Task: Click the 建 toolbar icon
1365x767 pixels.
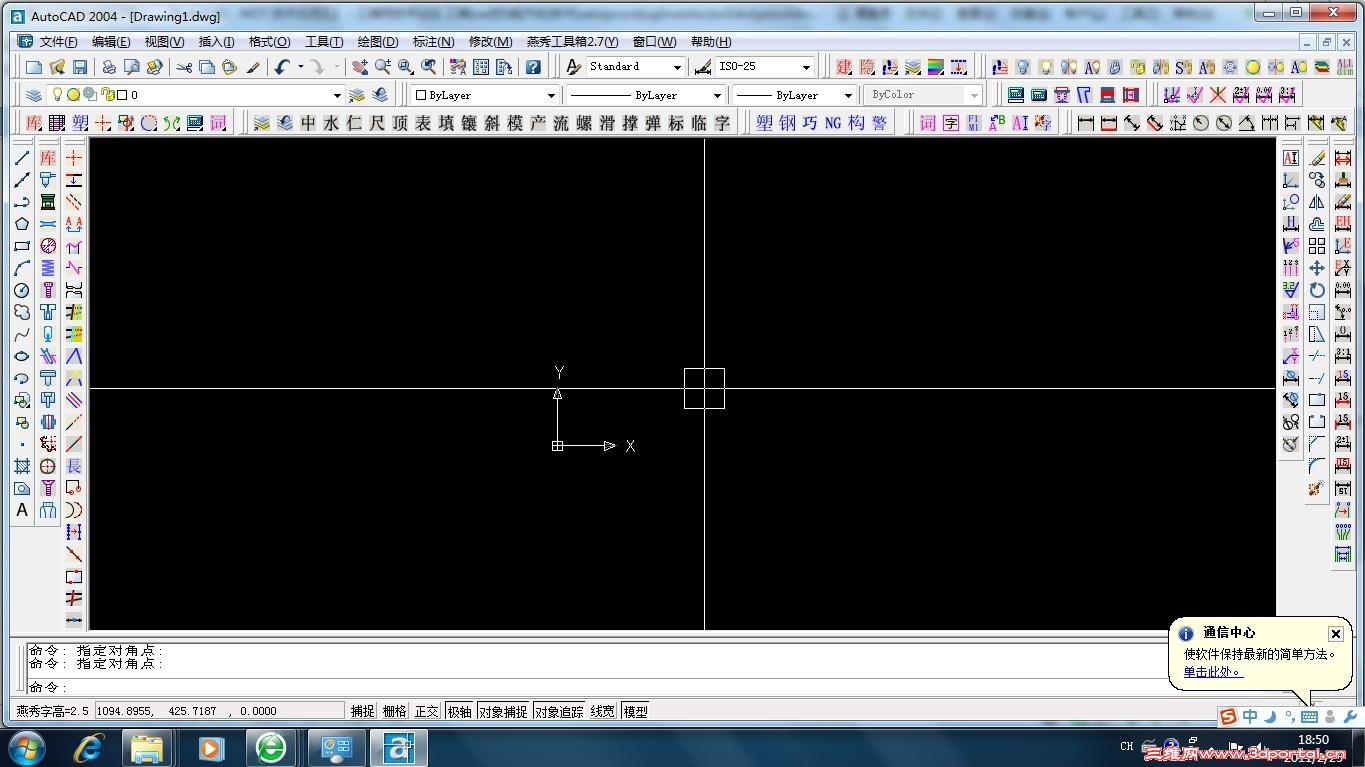Action: (845, 67)
